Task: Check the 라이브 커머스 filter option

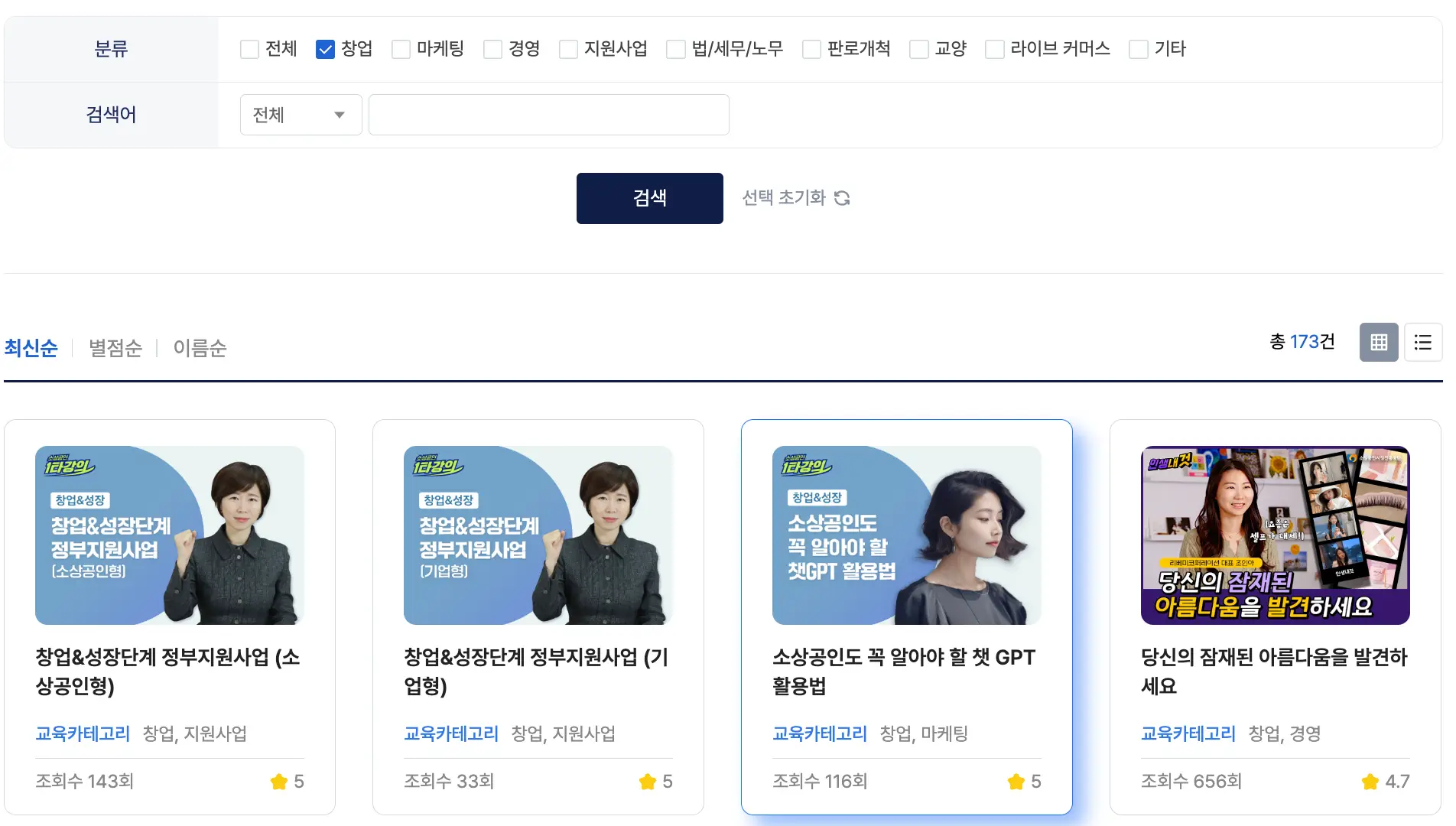Action: click(x=994, y=48)
